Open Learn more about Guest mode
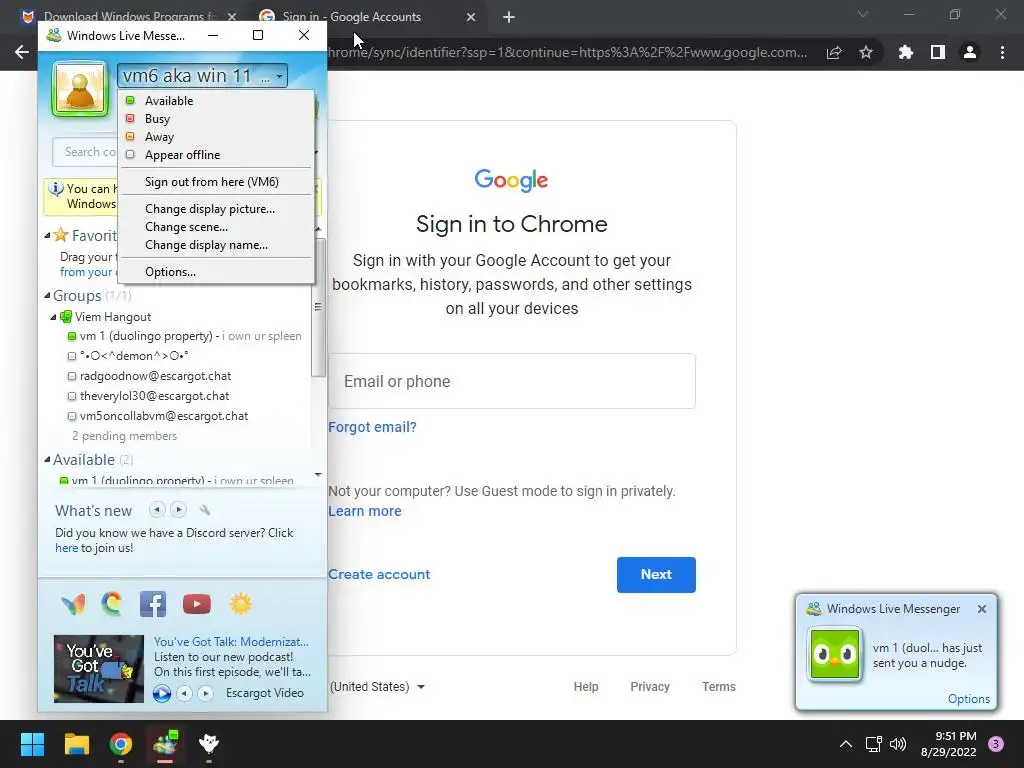 tap(364, 511)
